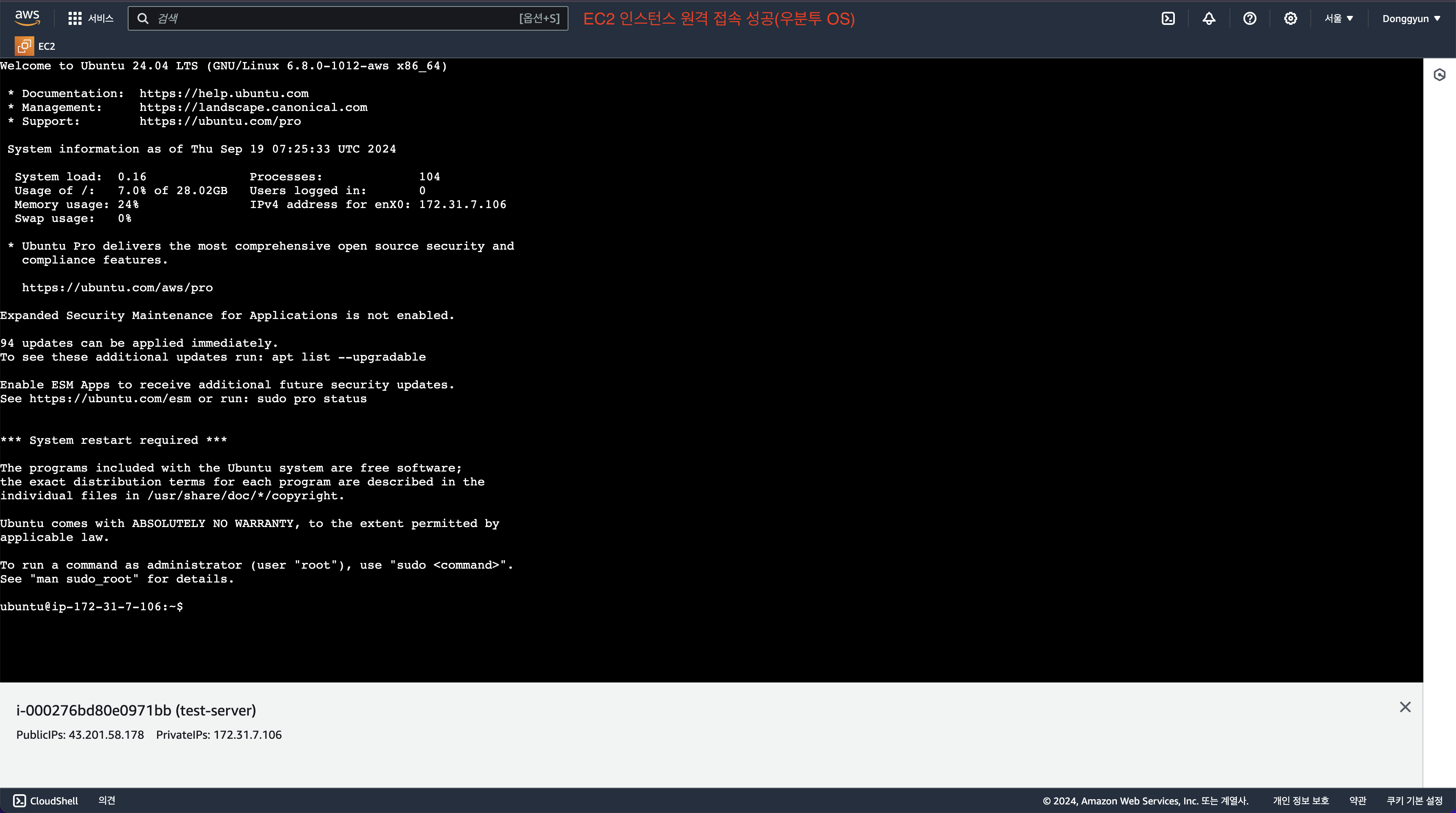Screen dimensions: 1456x813
Task: Open the settings gear icon
Action: [x=1290, y=19]
